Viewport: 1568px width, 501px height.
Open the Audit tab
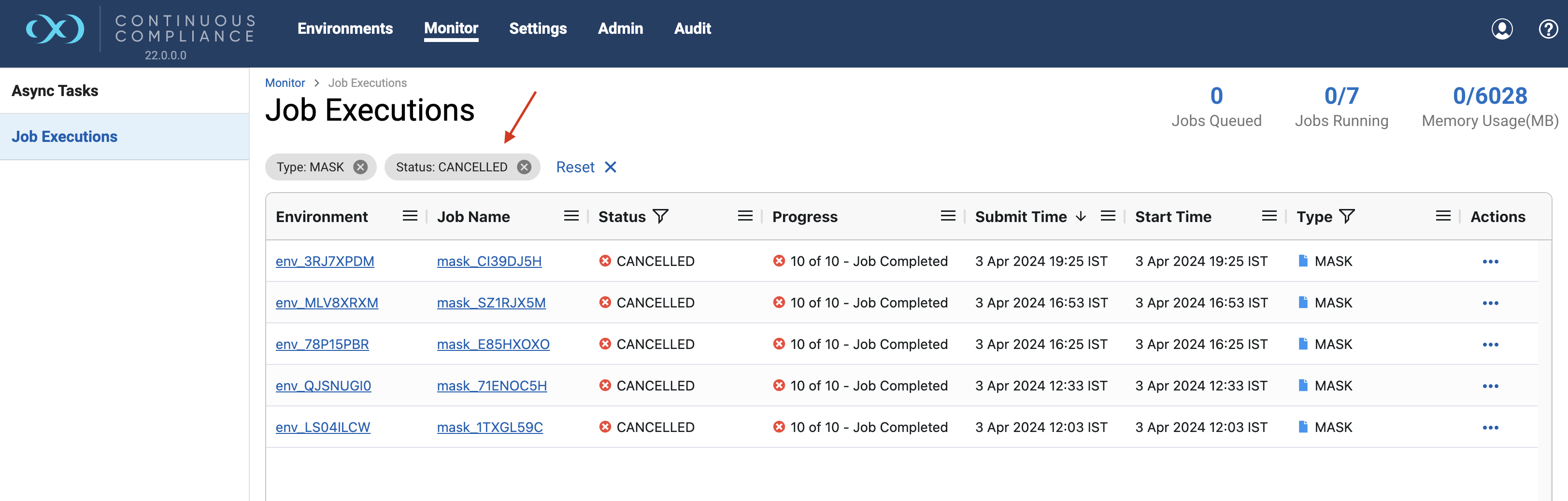pyautogui.click(x=693, y=28)
